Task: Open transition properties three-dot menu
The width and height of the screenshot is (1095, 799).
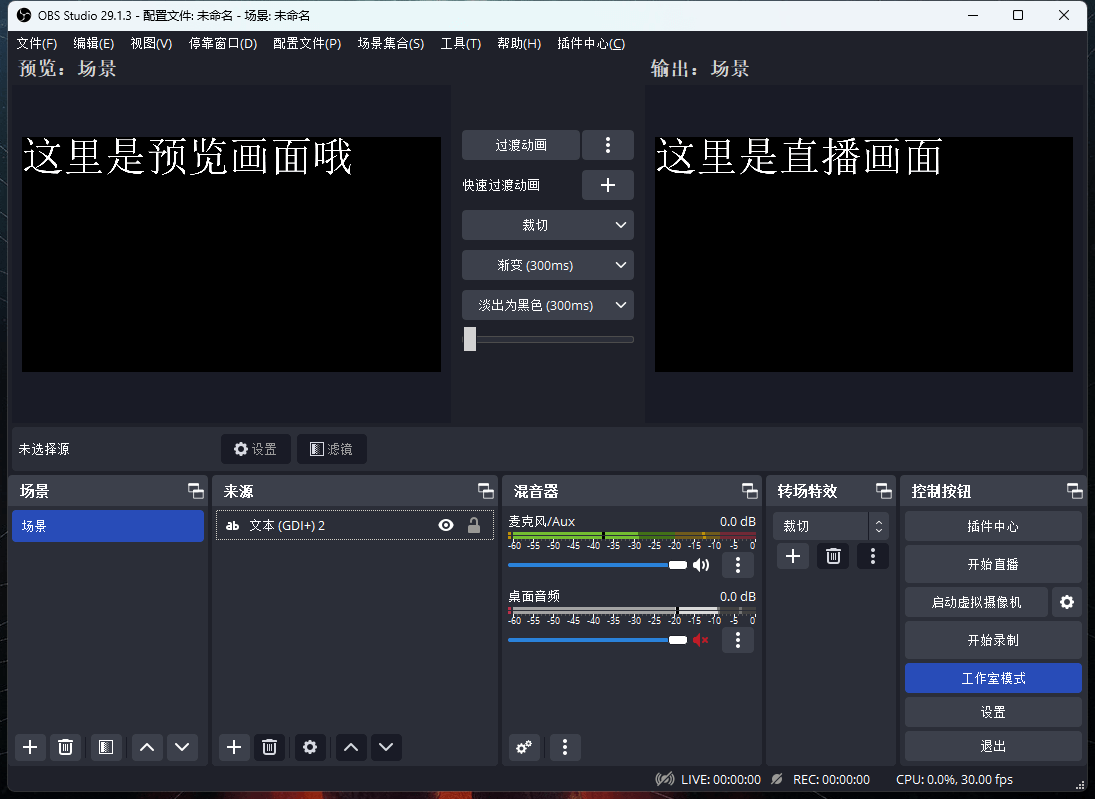Action: click(873, 556)
